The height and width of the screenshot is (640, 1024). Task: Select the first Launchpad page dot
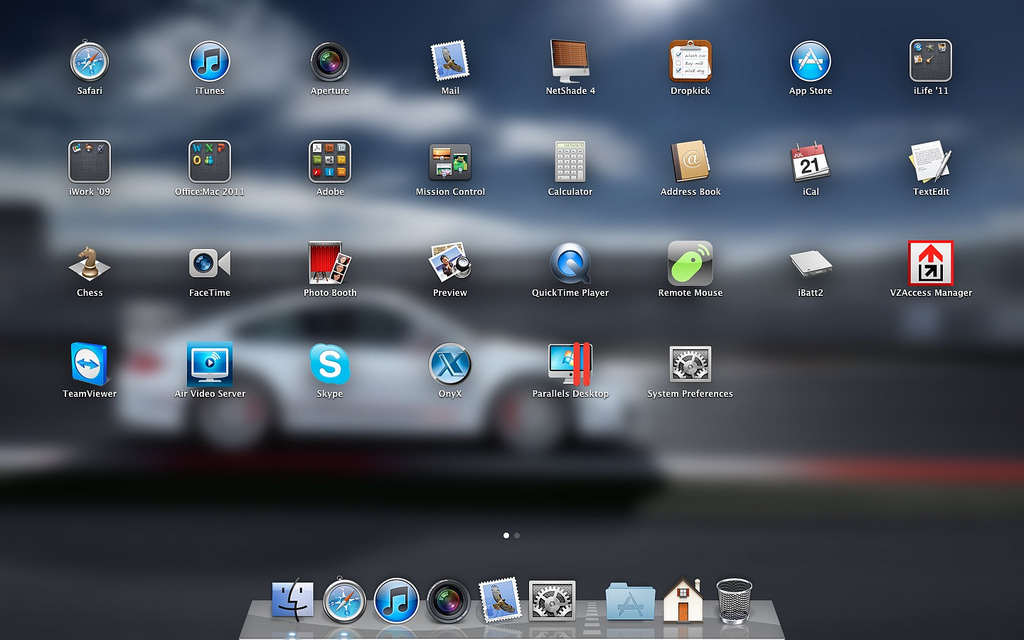[506, 536]
